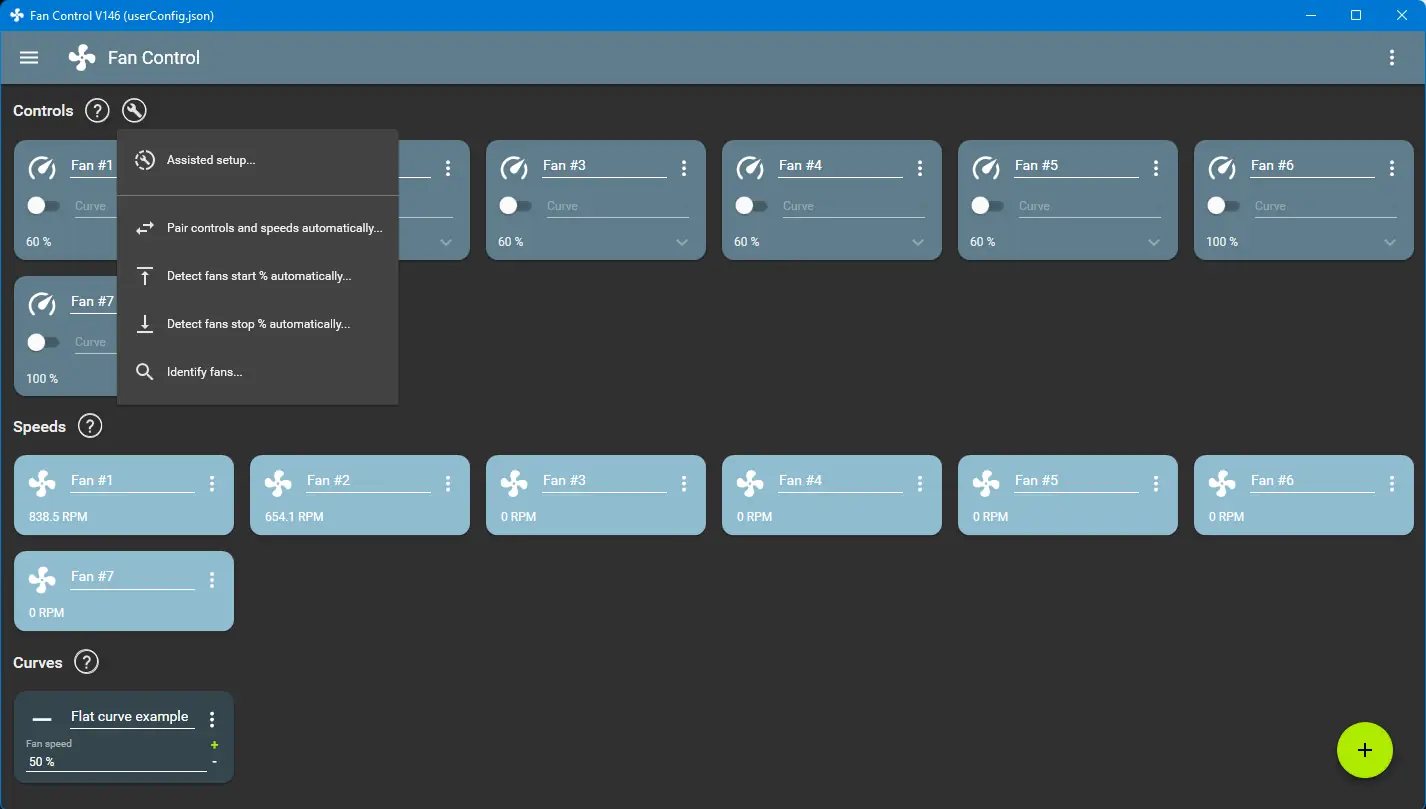
Task: Edit the Flat curve example name field
Action: [132, 717]
